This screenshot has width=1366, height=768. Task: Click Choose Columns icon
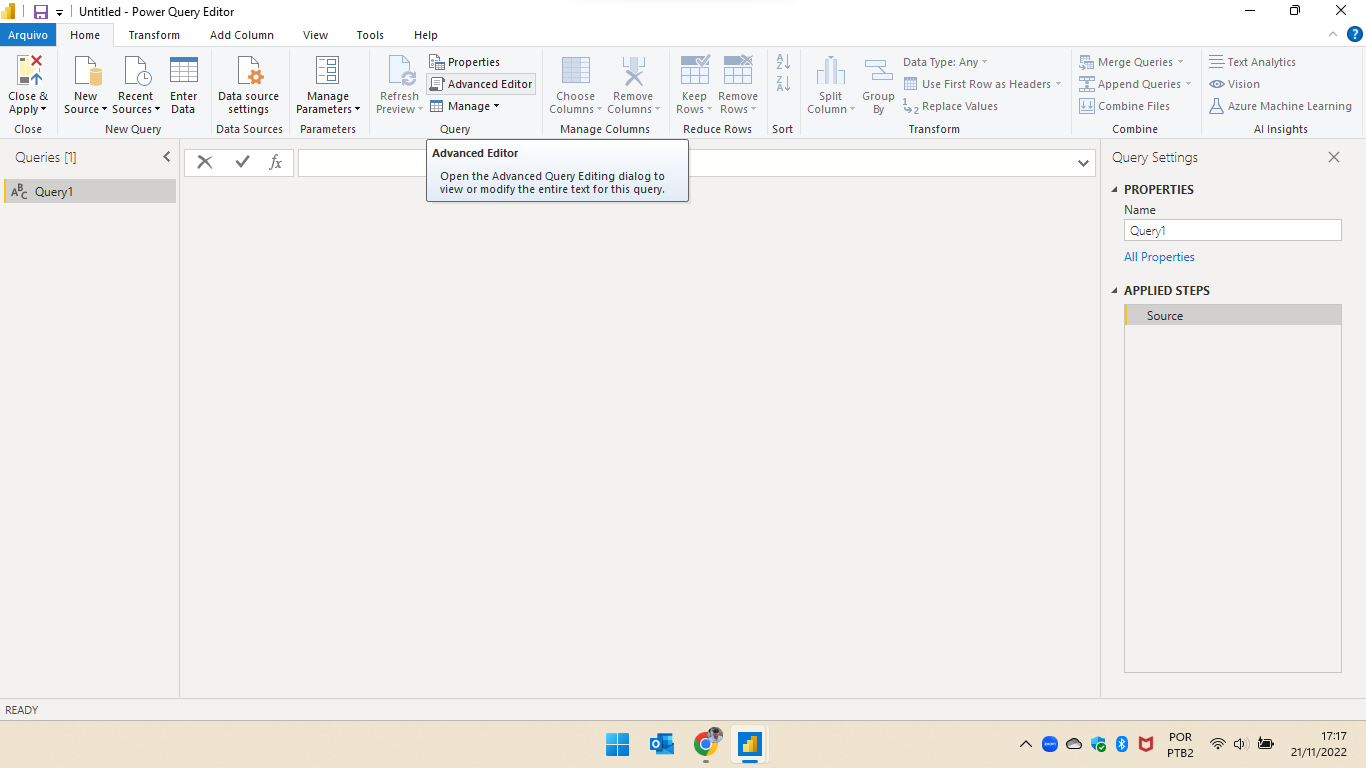[x=576, y=71]
